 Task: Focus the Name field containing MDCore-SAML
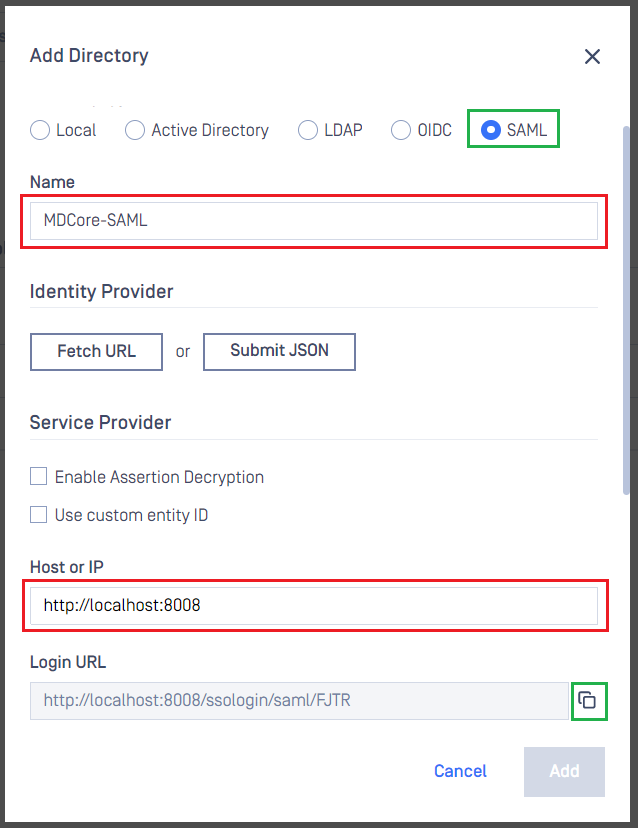(x=314, y=221)
